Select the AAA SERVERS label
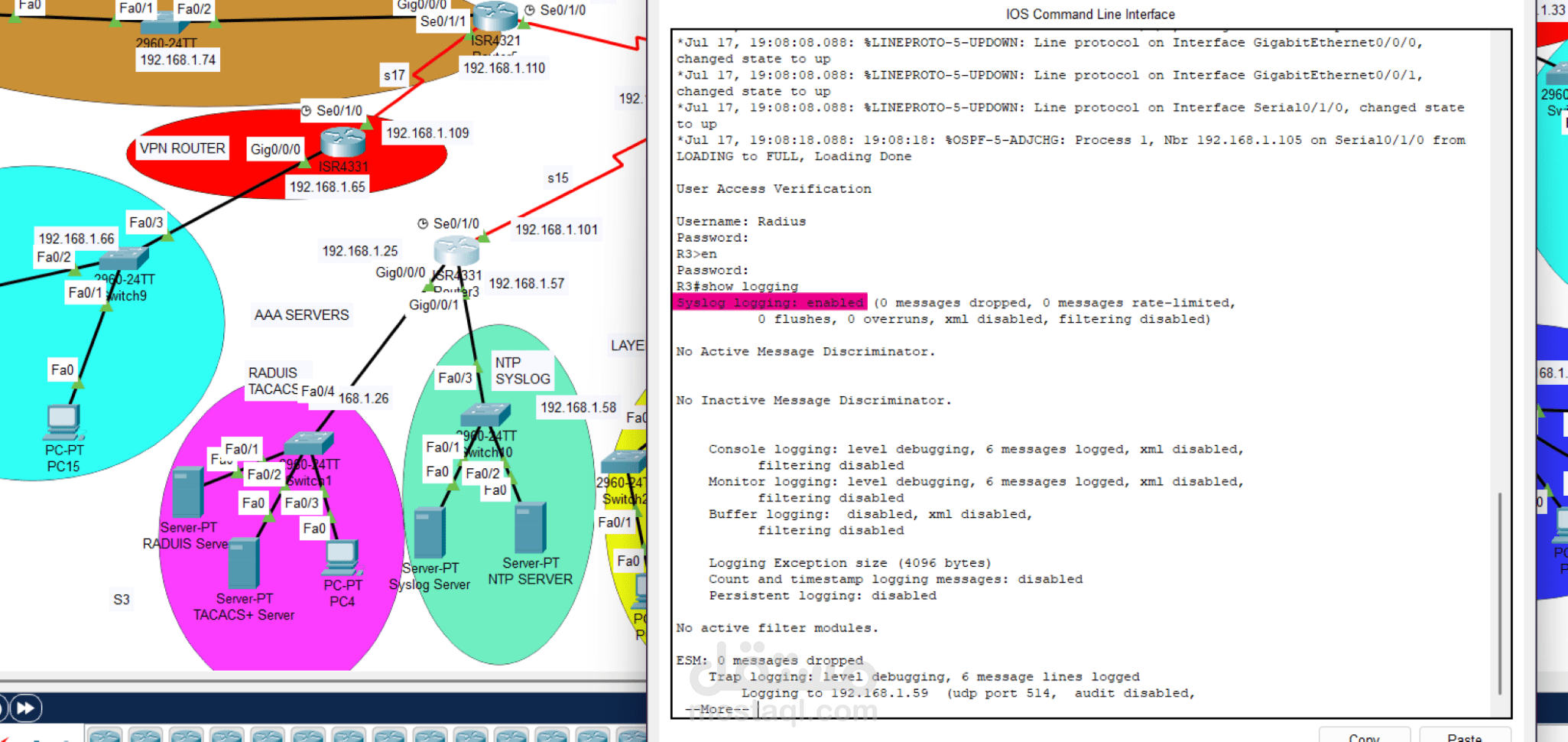The image size is (1568, 742). coord(301,315)
